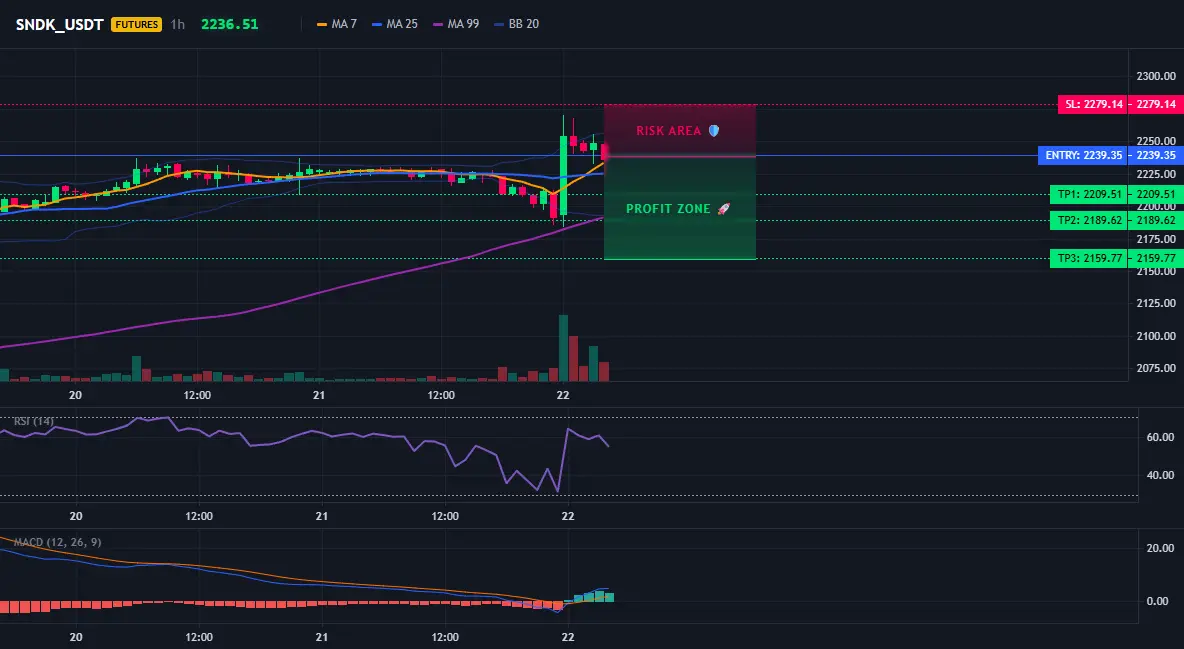Toggle the BB 20 legend item

coord(516,24)
